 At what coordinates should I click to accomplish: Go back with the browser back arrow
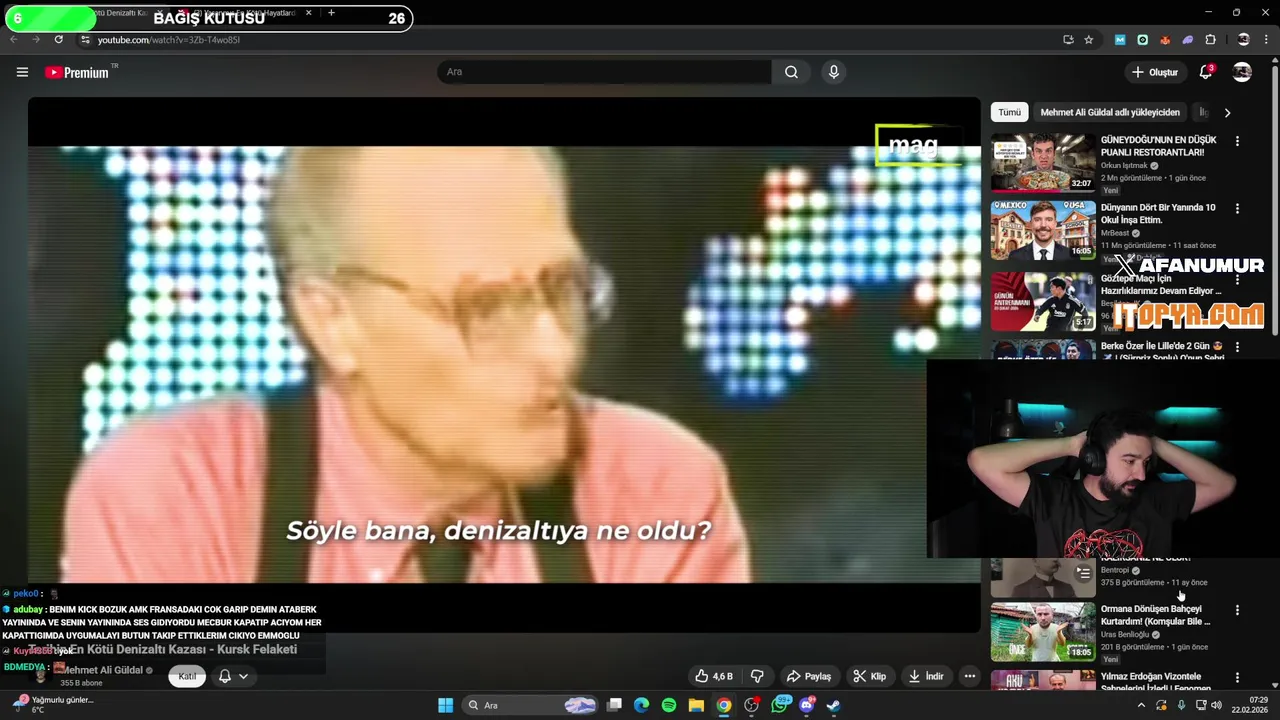14,40
